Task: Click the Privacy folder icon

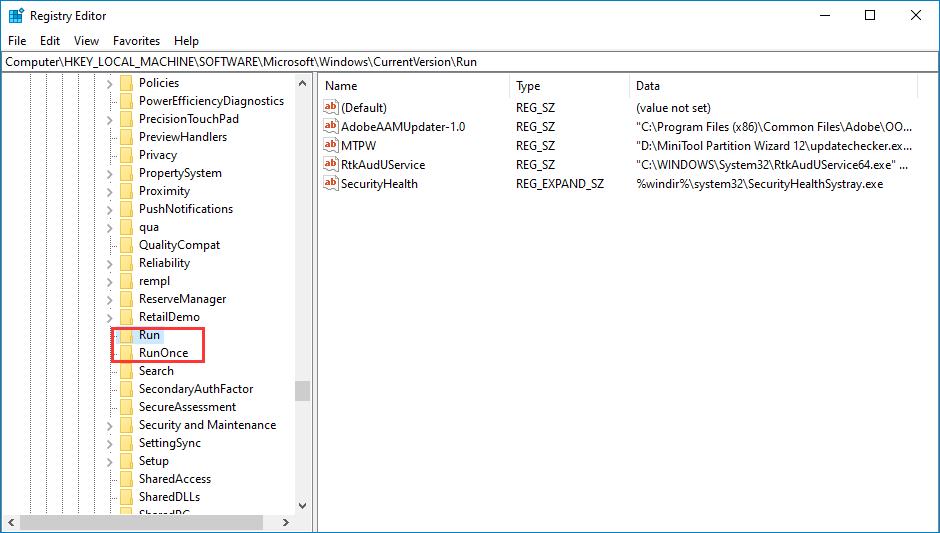Action: (x=126, y=155)
